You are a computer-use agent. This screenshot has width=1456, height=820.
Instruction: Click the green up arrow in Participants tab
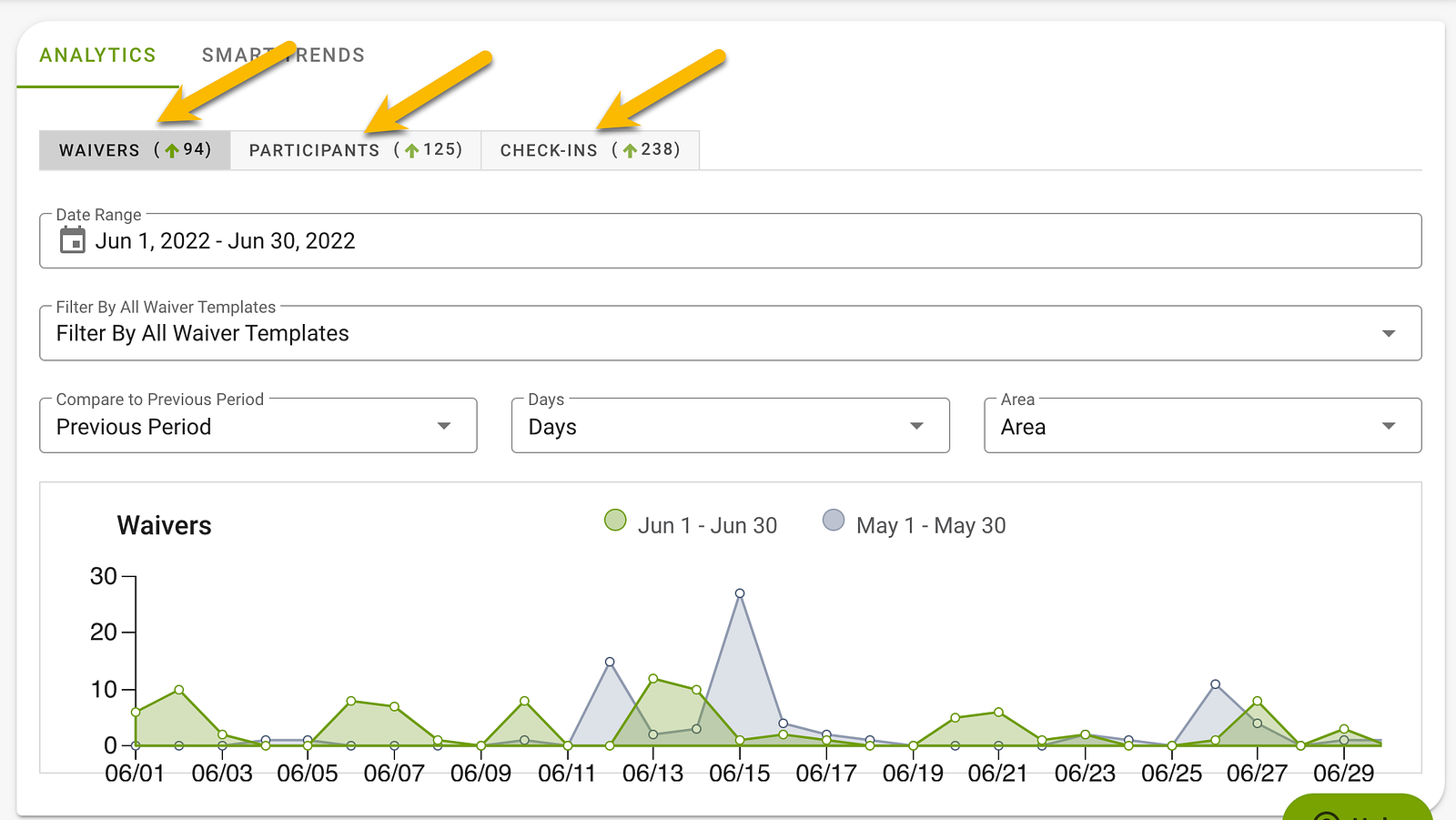[x=411, y=150]
